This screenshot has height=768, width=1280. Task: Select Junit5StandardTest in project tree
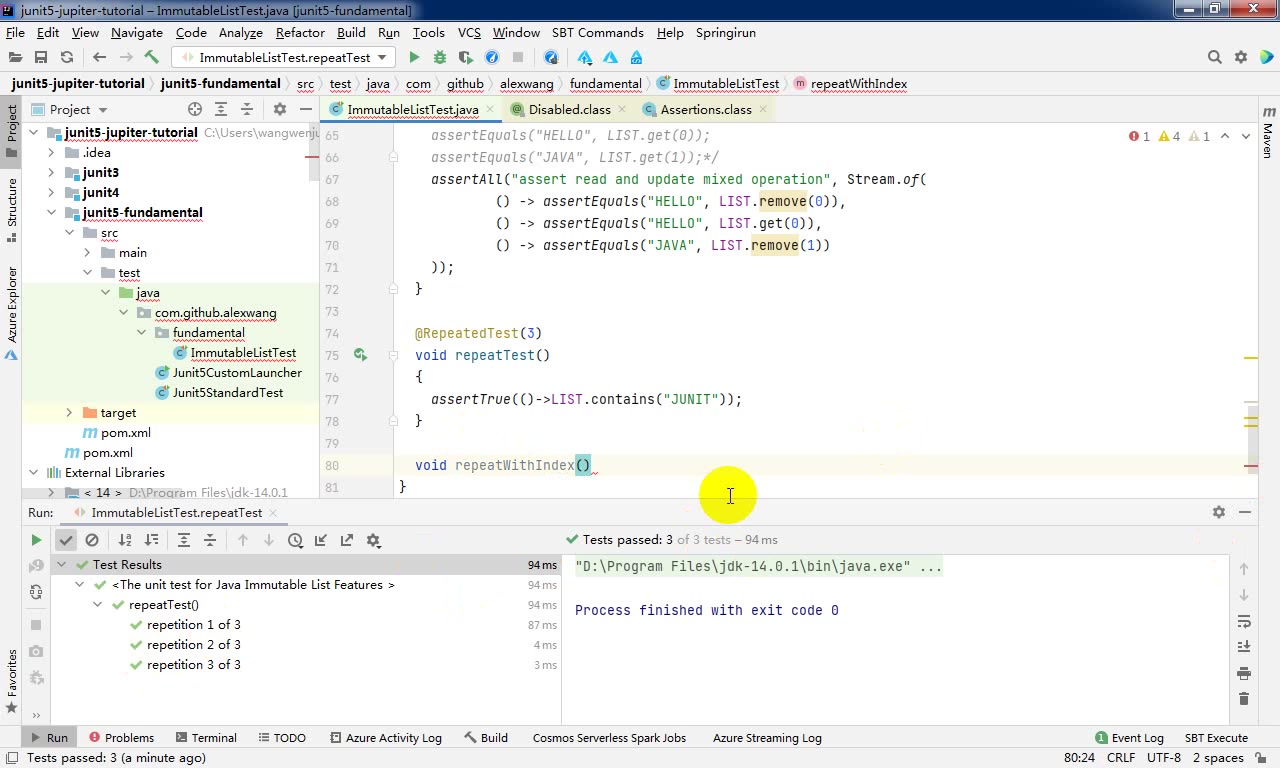tap(227, 392)
